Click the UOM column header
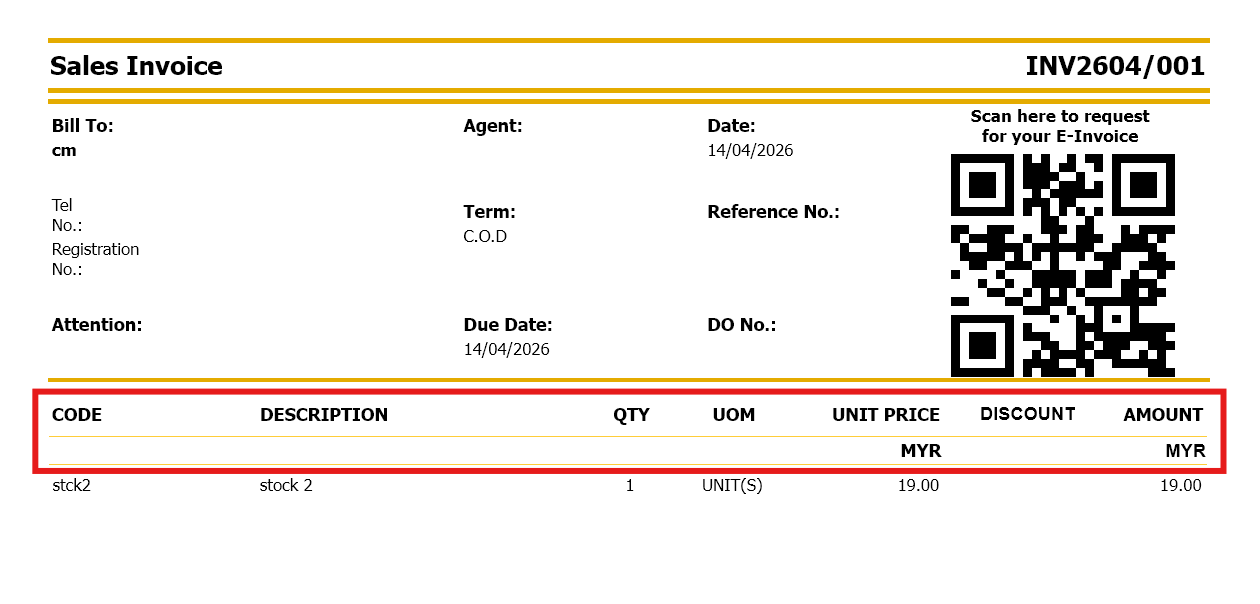This screenshot has width=1260, height=604. click(x=734, y=415)
